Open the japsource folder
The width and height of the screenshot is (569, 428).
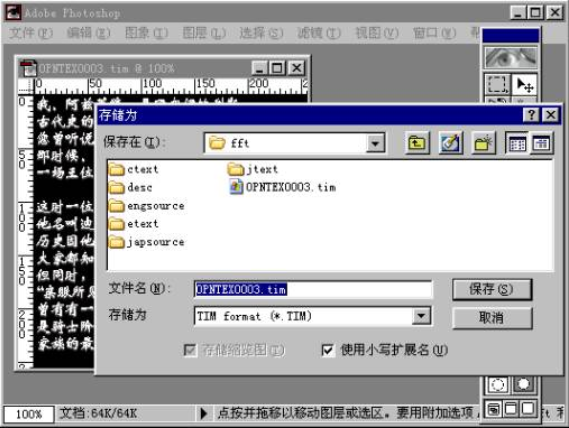[147, 242]
